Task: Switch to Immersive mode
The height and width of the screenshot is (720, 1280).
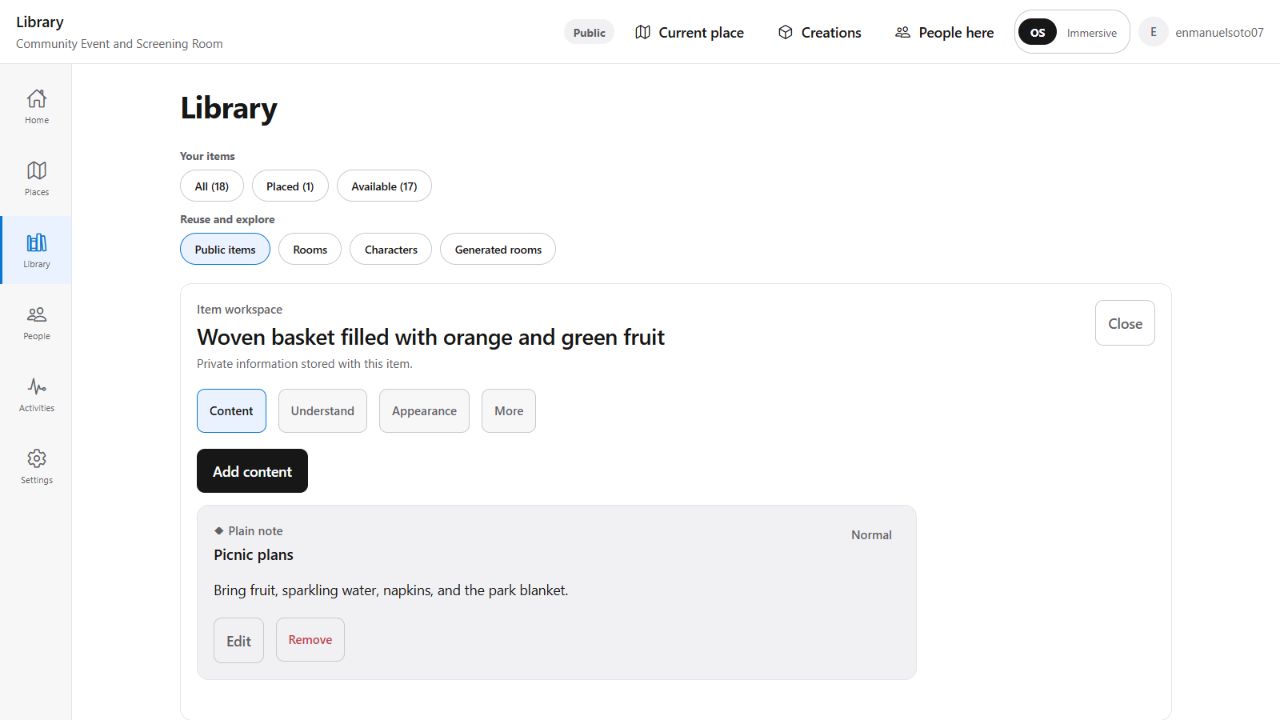Action: click(1091, 33)
